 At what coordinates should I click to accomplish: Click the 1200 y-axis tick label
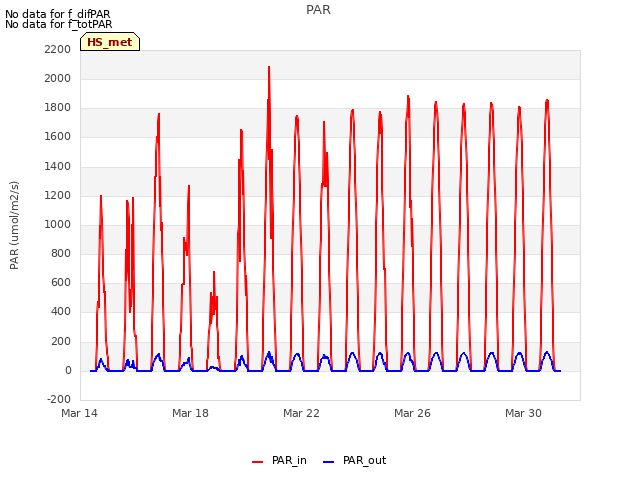tap(58, 196)
